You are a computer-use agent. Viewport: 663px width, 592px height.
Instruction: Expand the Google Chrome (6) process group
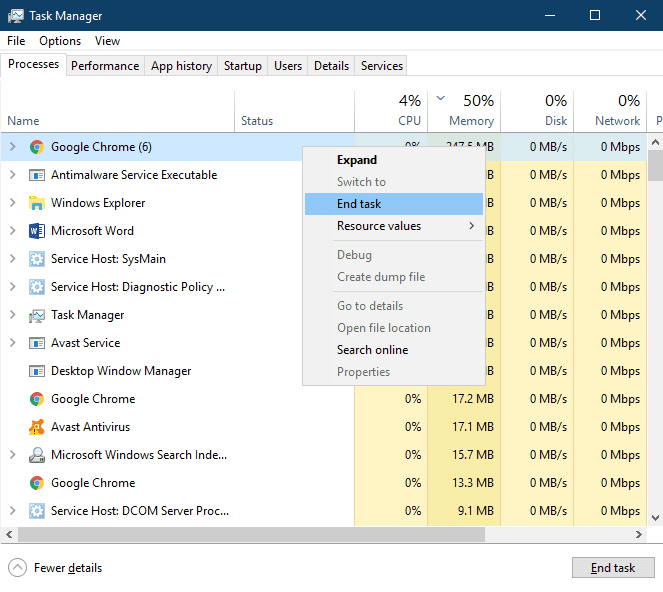[13, 147]
